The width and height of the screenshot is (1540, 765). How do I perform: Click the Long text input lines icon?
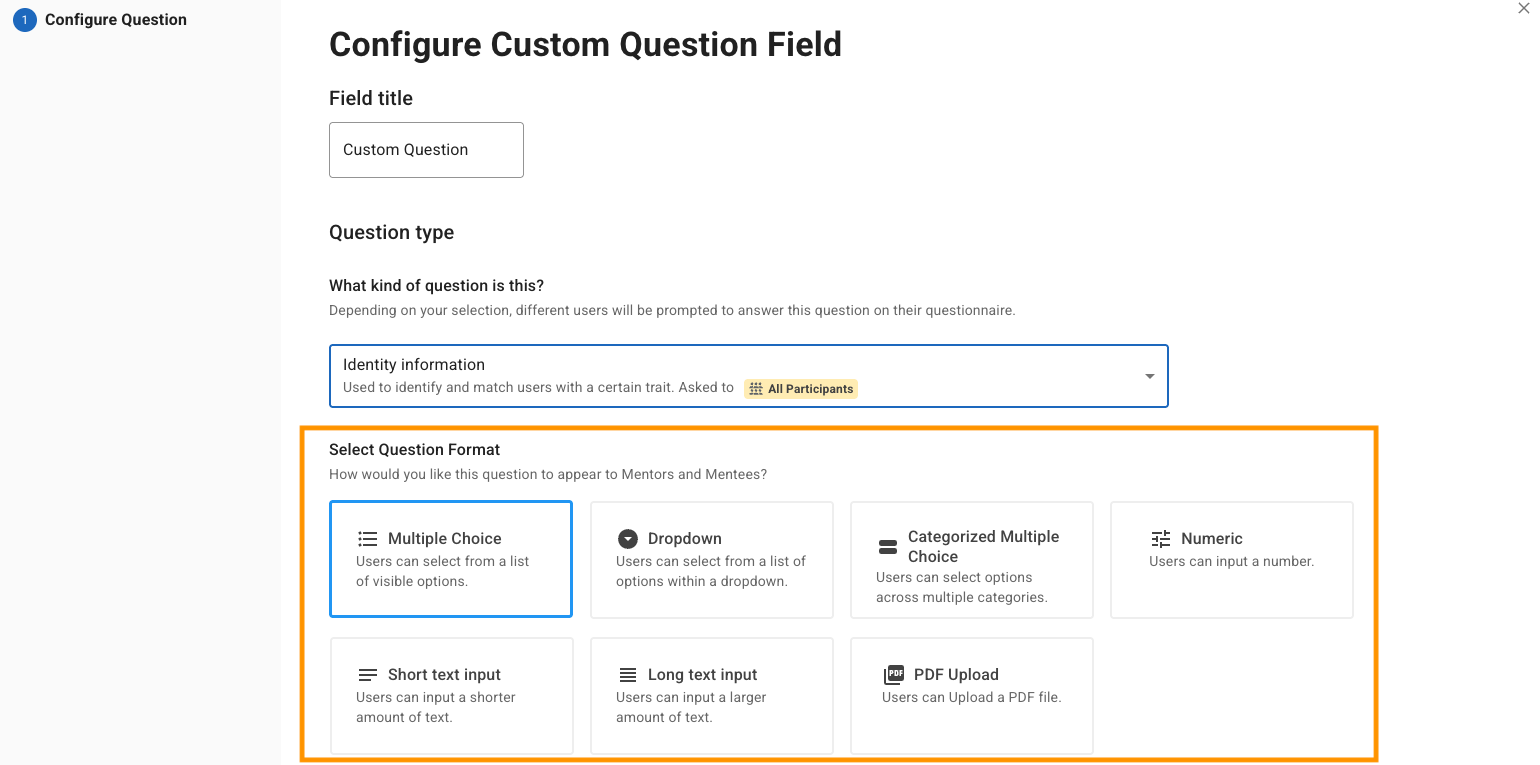coord(627,675)
